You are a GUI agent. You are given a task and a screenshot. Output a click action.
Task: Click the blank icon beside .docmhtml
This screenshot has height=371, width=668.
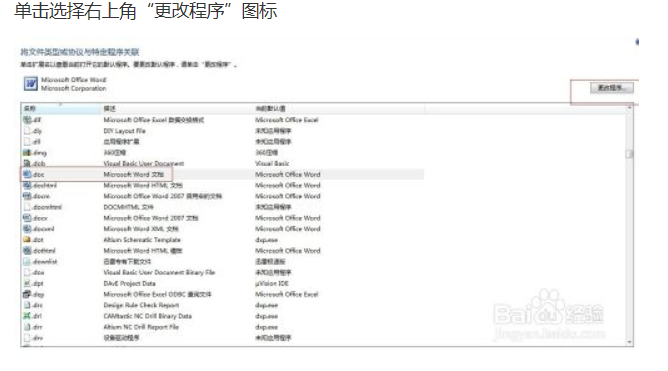[x=27, y=207]
